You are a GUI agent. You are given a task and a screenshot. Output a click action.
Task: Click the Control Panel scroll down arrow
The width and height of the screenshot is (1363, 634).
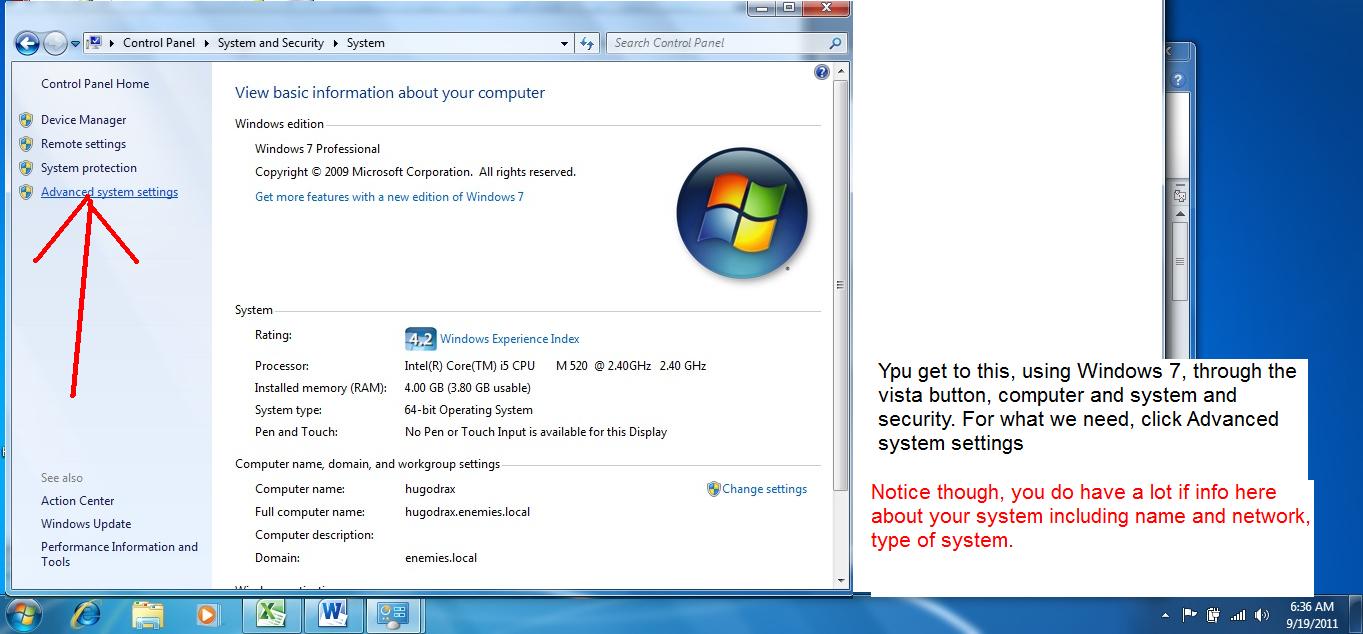[x=842, y=582]
